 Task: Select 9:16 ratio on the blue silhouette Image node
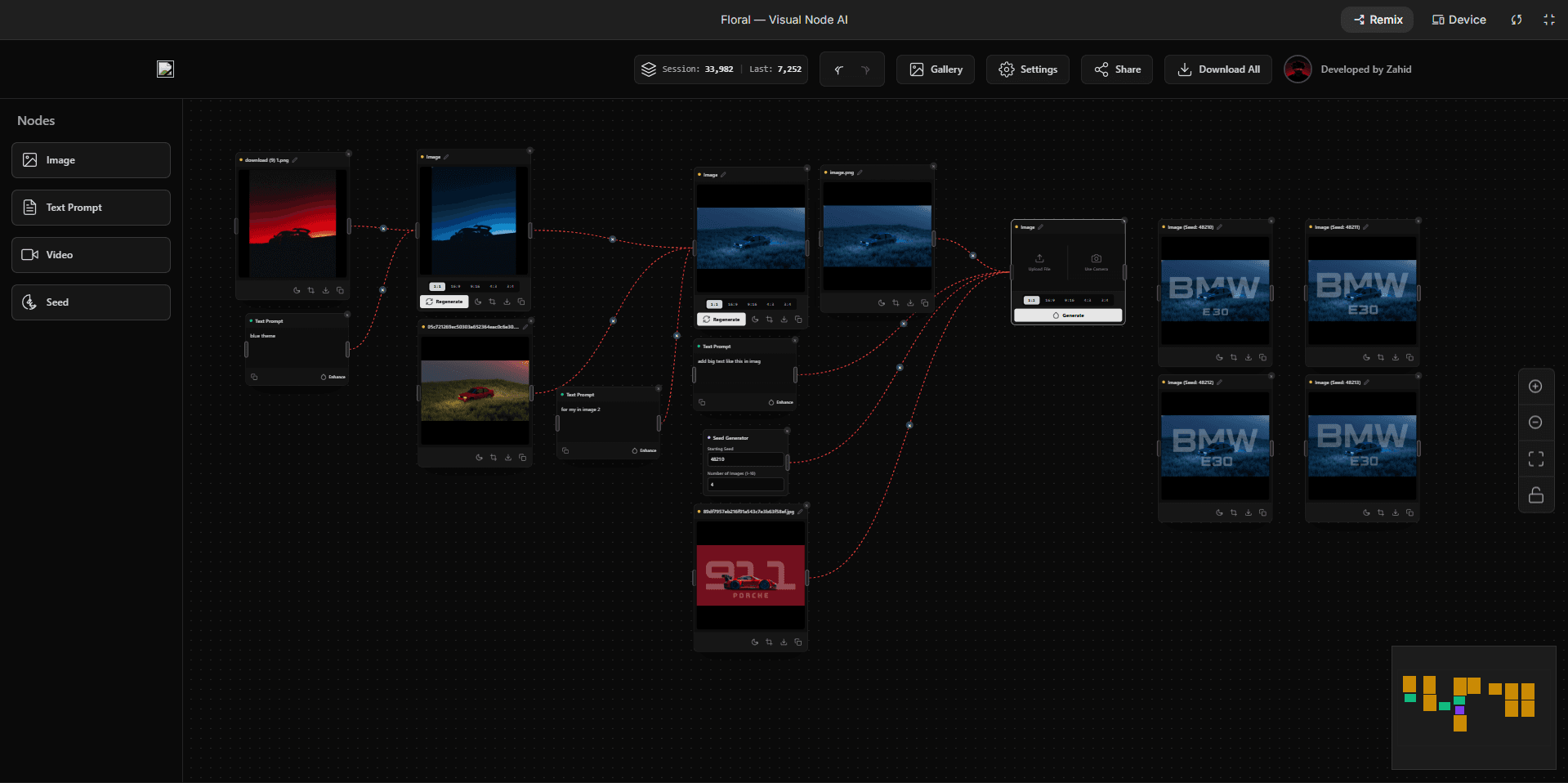coord(475,287)
